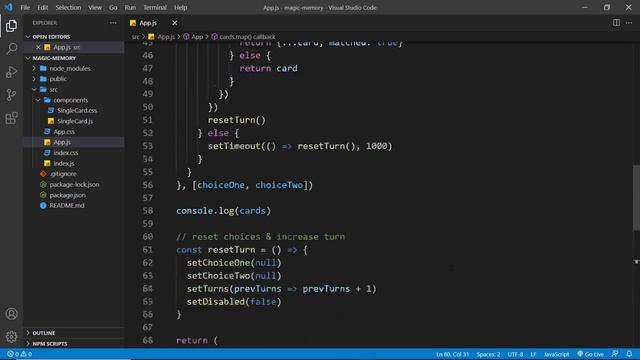Screen dimensions: 640x360
Task: Click the Go Live button
Action: click(x=591, y=354)
